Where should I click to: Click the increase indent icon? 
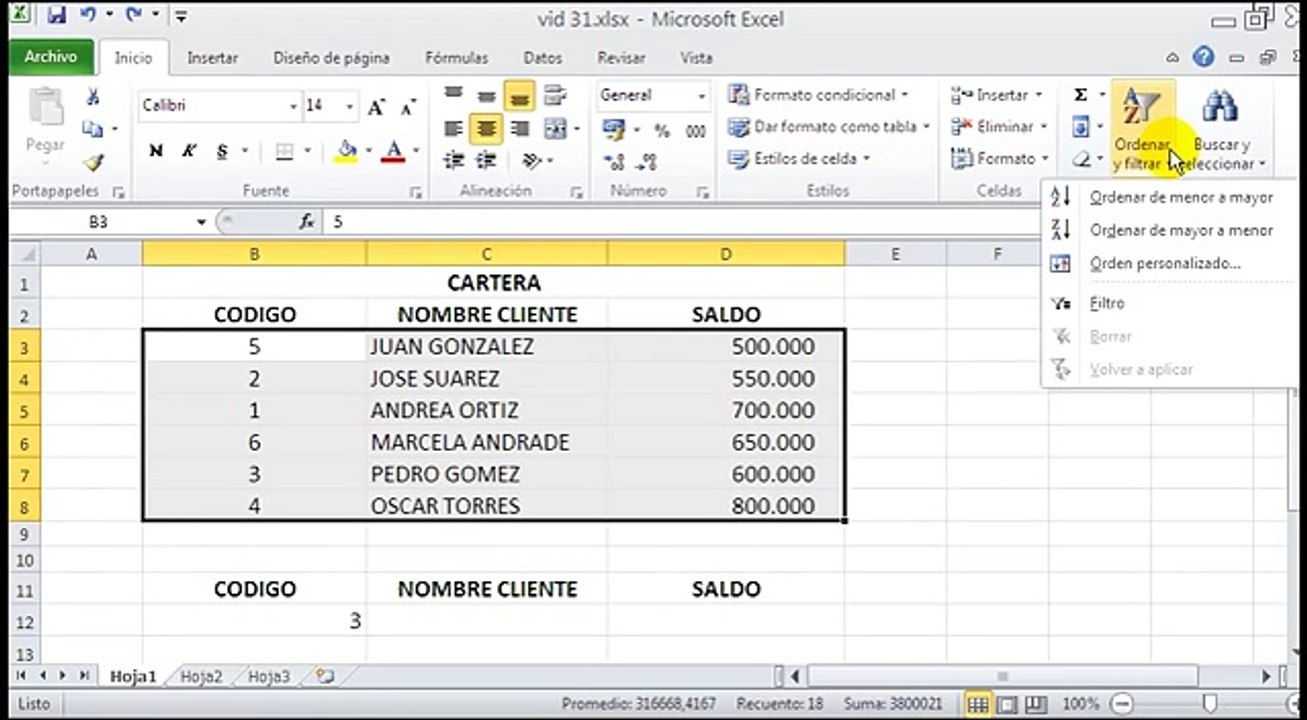(x=487, y=160)
